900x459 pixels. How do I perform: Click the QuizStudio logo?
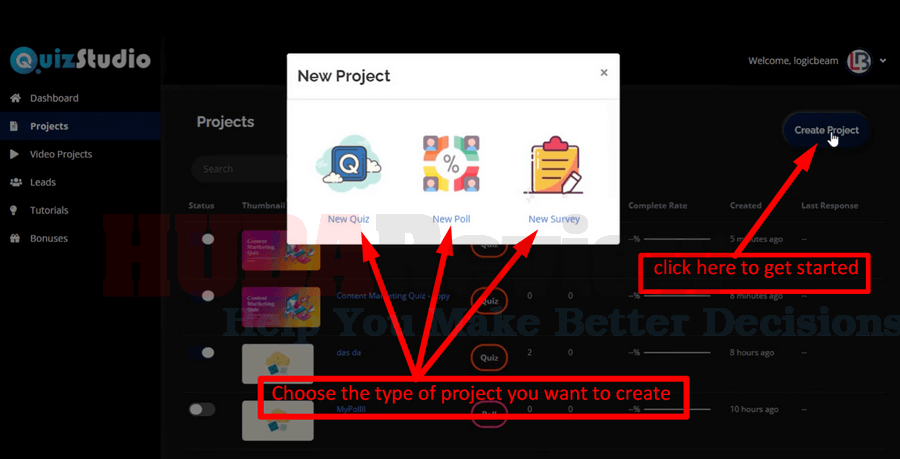pyautogui.click(x=80, y=60)
